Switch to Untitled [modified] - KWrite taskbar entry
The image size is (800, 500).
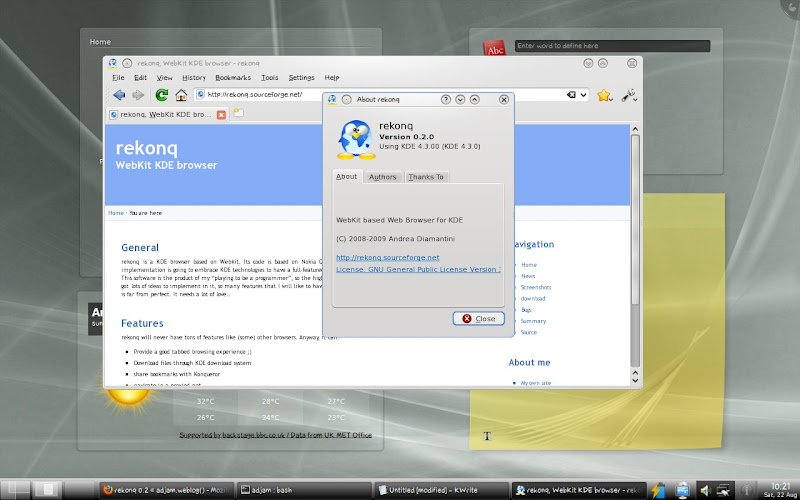click(441, 490)
